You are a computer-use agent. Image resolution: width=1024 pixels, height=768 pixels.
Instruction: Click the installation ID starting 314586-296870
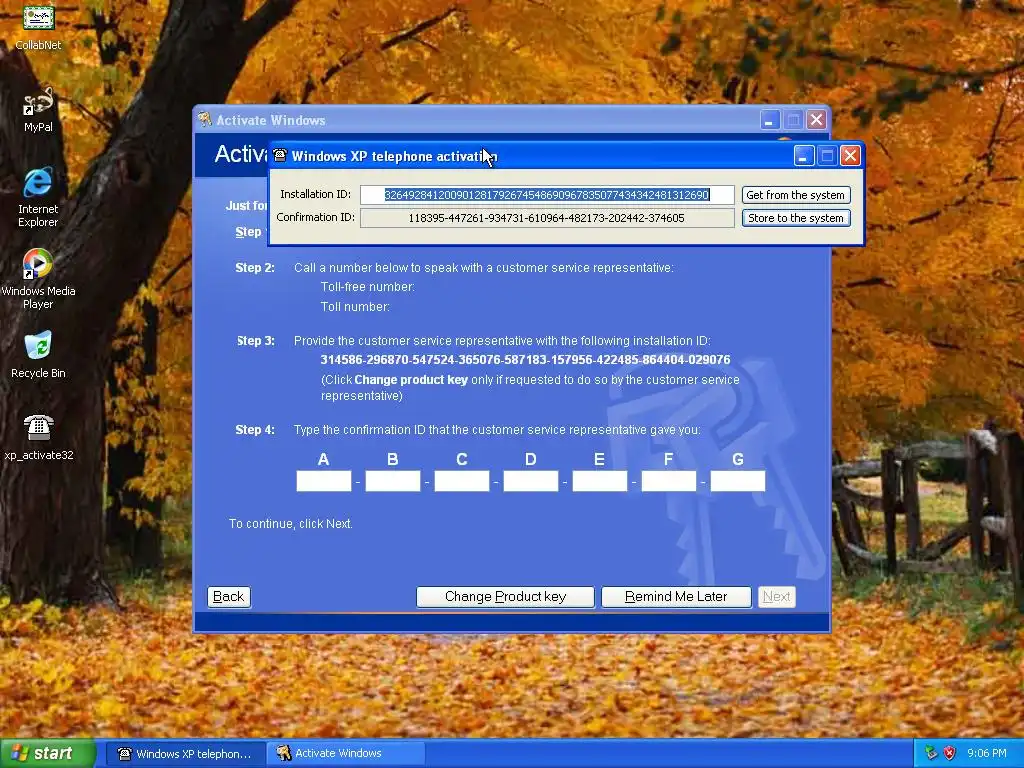pyautogui.click(x=525, y=360)
